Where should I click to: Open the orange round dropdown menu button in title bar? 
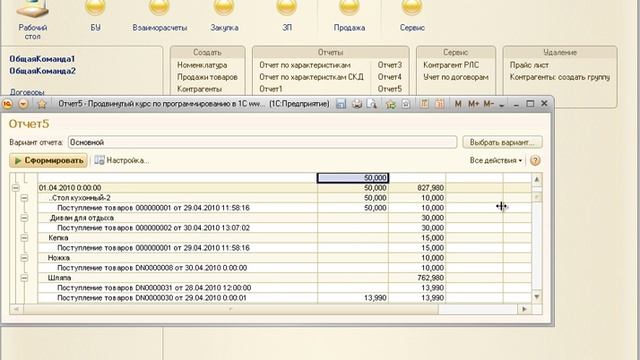pos(23,104)
